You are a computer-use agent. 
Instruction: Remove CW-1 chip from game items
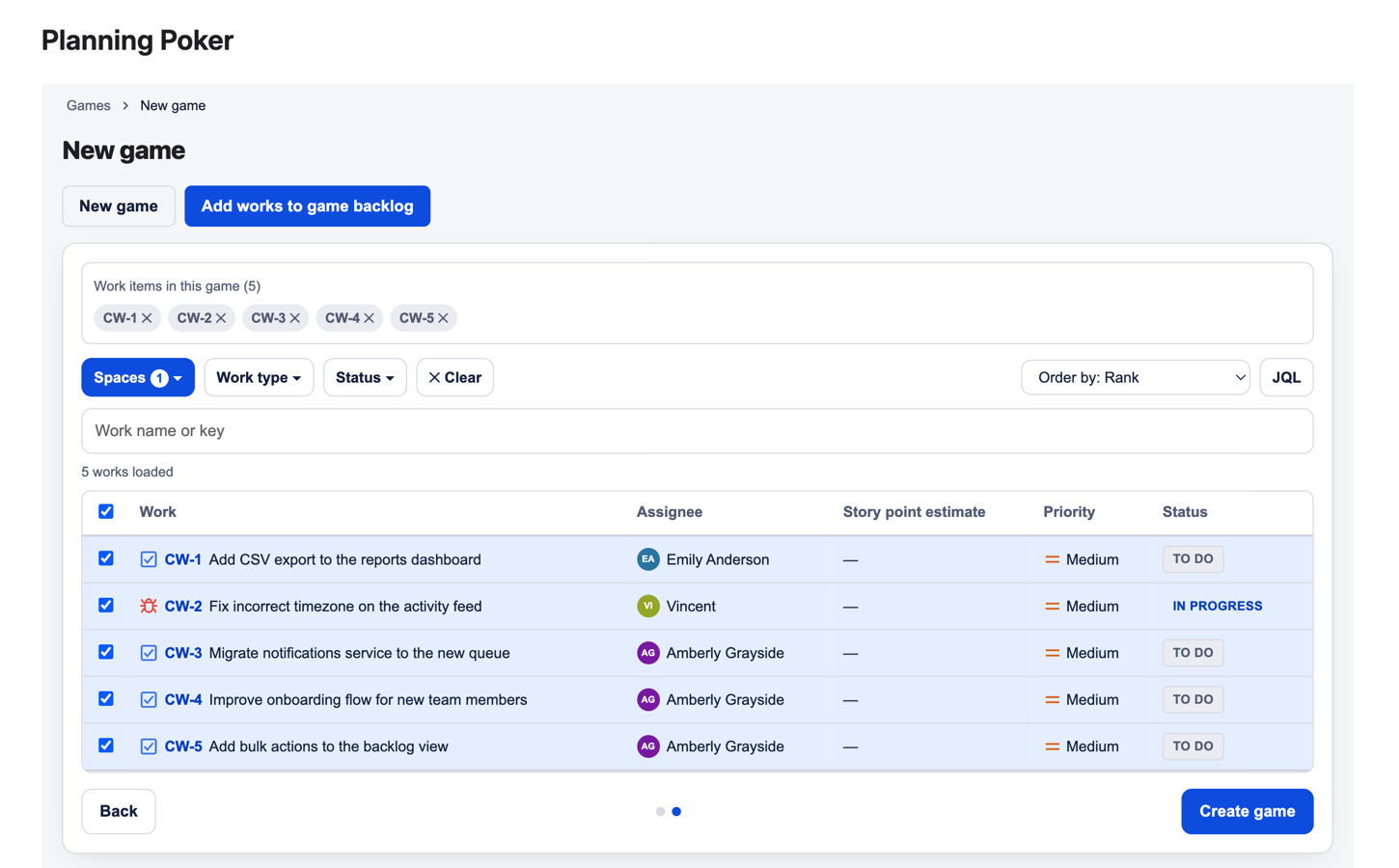(x=147, y=318)
